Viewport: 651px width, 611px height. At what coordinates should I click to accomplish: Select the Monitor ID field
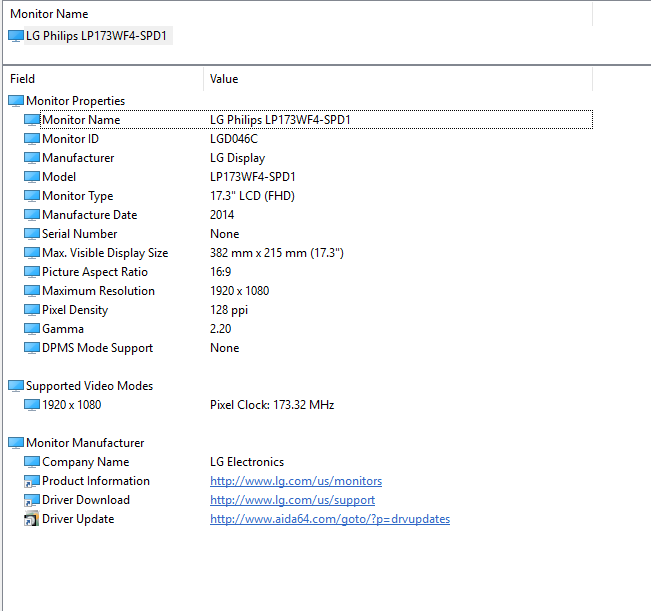click(71, 139)
